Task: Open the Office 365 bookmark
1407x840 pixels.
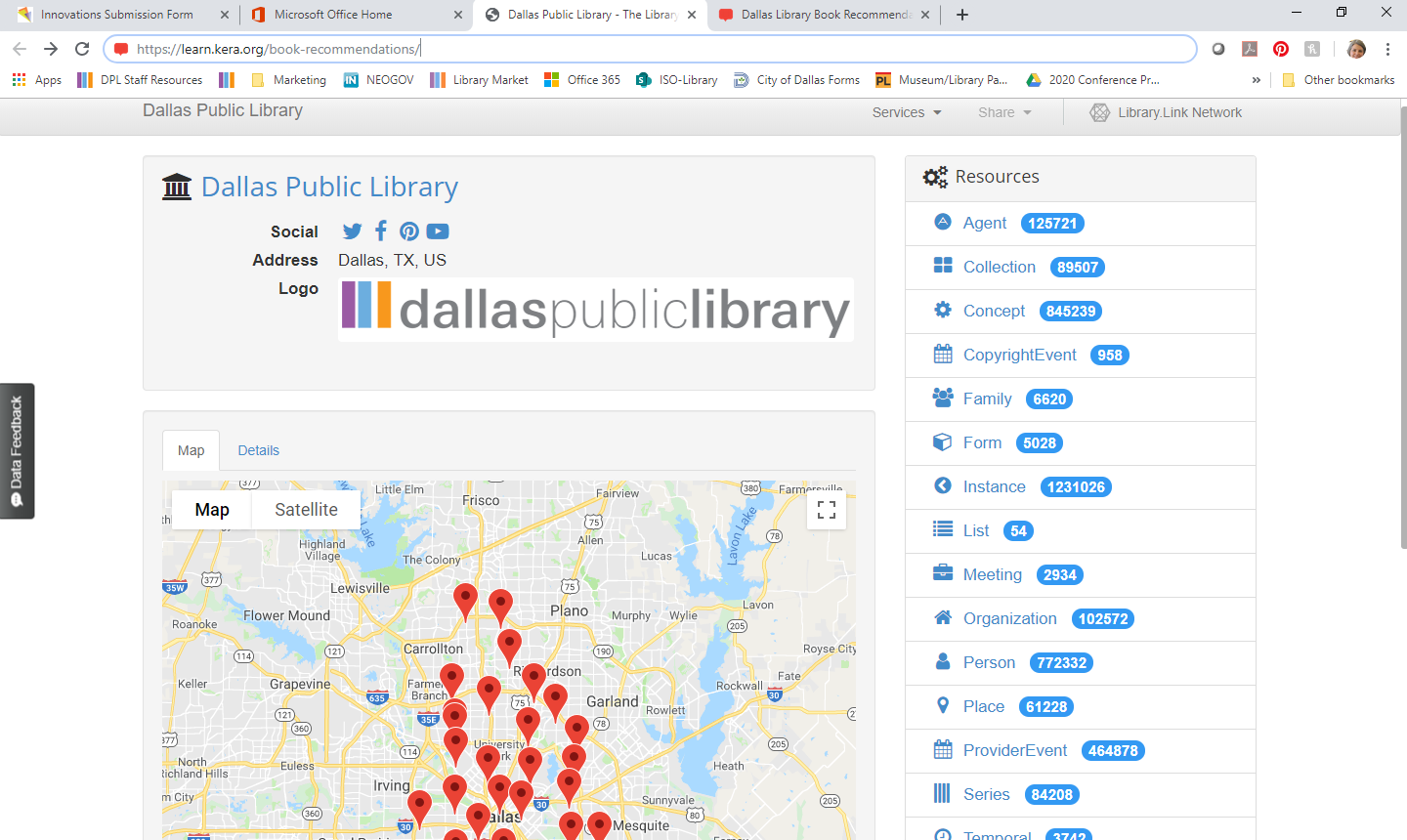Action: click(582, 80)
